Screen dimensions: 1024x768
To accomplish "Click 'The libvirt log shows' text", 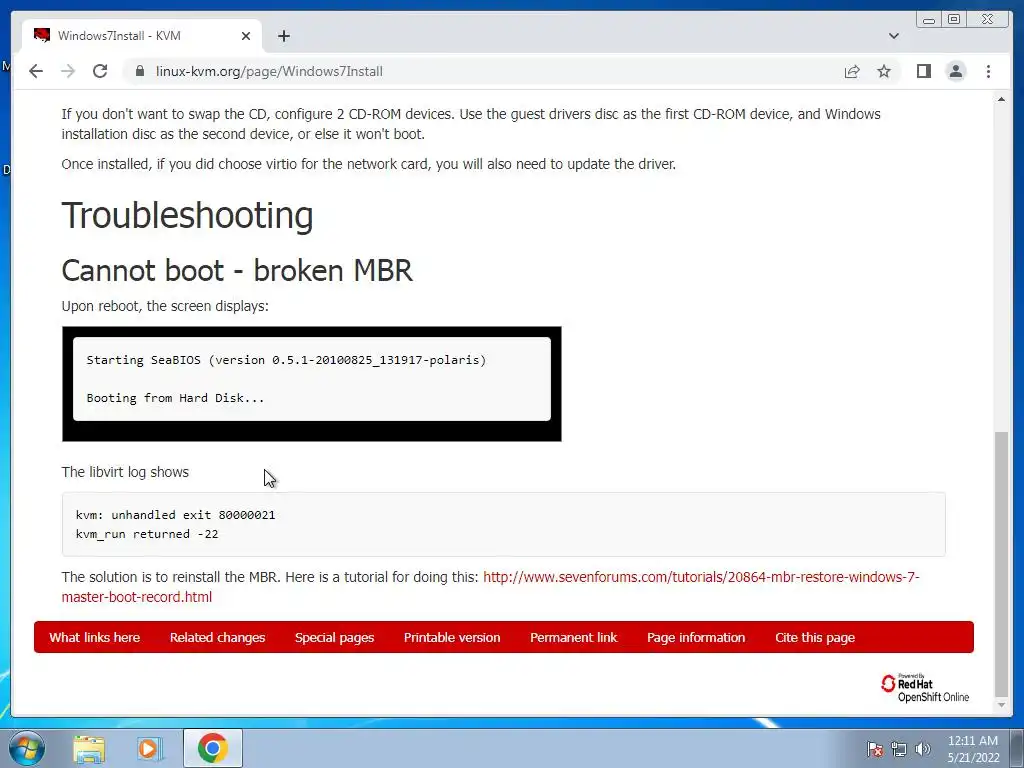I will click(125, 472).
